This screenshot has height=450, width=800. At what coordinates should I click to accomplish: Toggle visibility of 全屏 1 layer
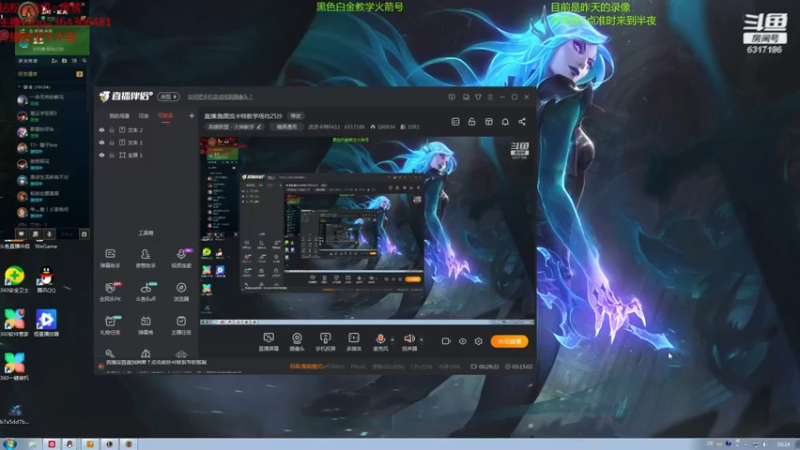[102, 155]
